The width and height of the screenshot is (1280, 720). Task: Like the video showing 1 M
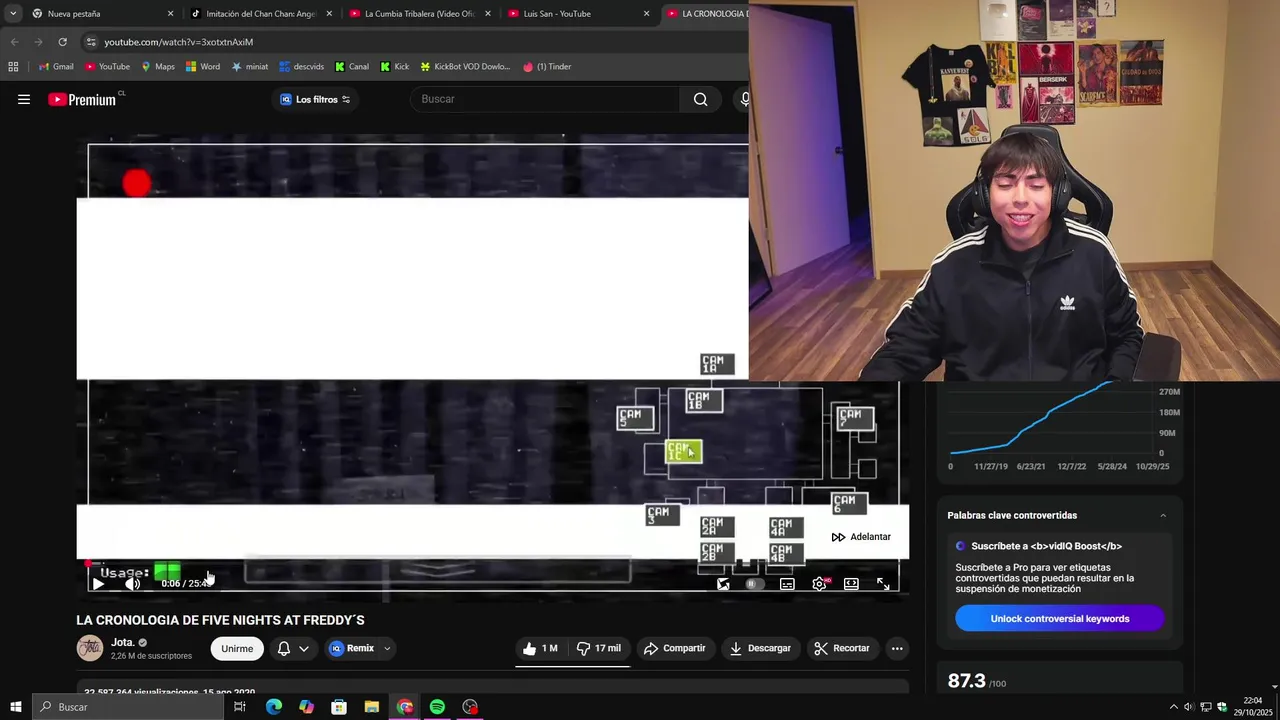540,648
